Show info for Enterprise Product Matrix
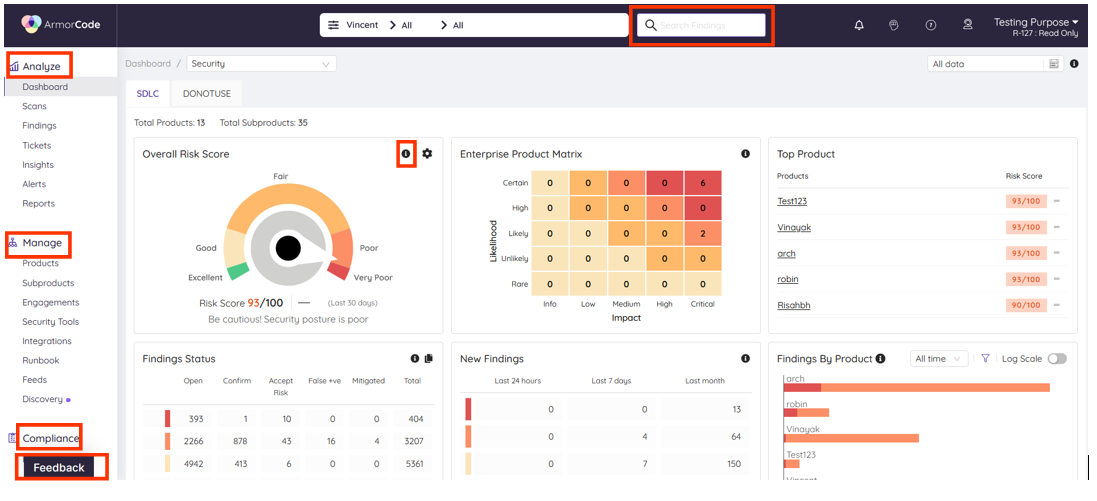Screen dimensions: 1097x501 745,154
